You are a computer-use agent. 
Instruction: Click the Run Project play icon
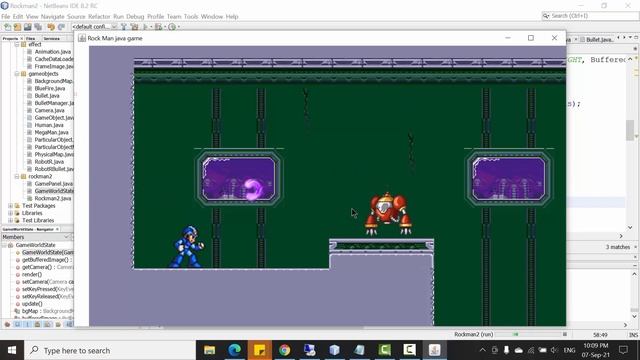[x=145, y=27]
